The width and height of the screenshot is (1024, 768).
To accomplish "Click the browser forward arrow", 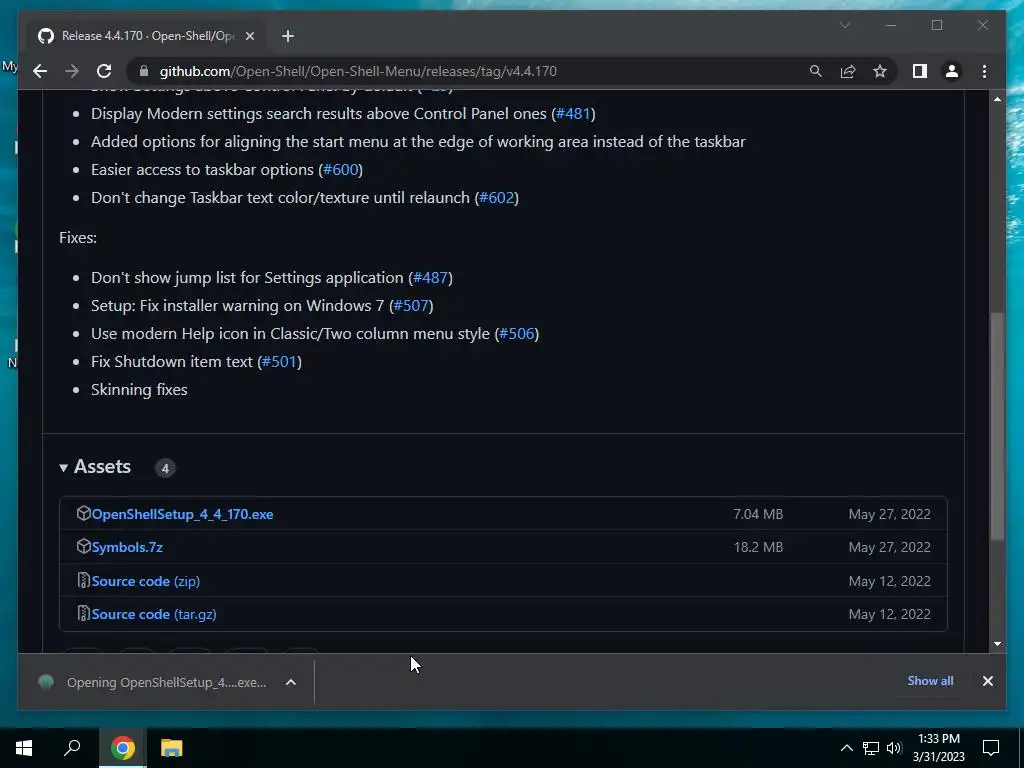I will click(x=72, y=71).
